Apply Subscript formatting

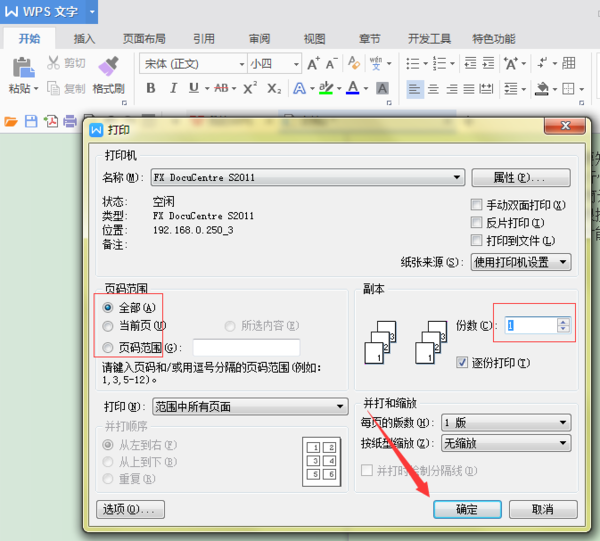click(x=274, y=88)
